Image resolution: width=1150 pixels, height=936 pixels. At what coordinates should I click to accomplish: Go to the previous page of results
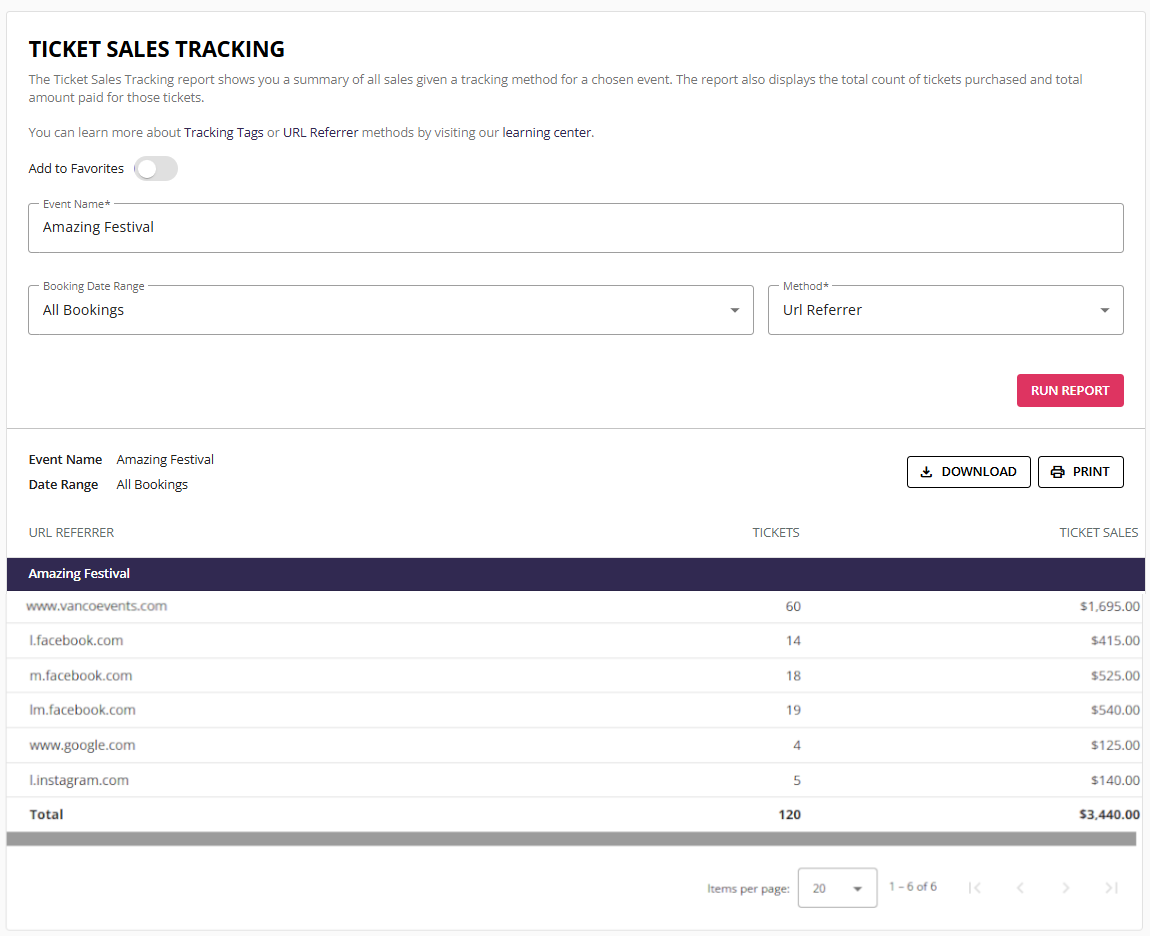click(1019, 888)
